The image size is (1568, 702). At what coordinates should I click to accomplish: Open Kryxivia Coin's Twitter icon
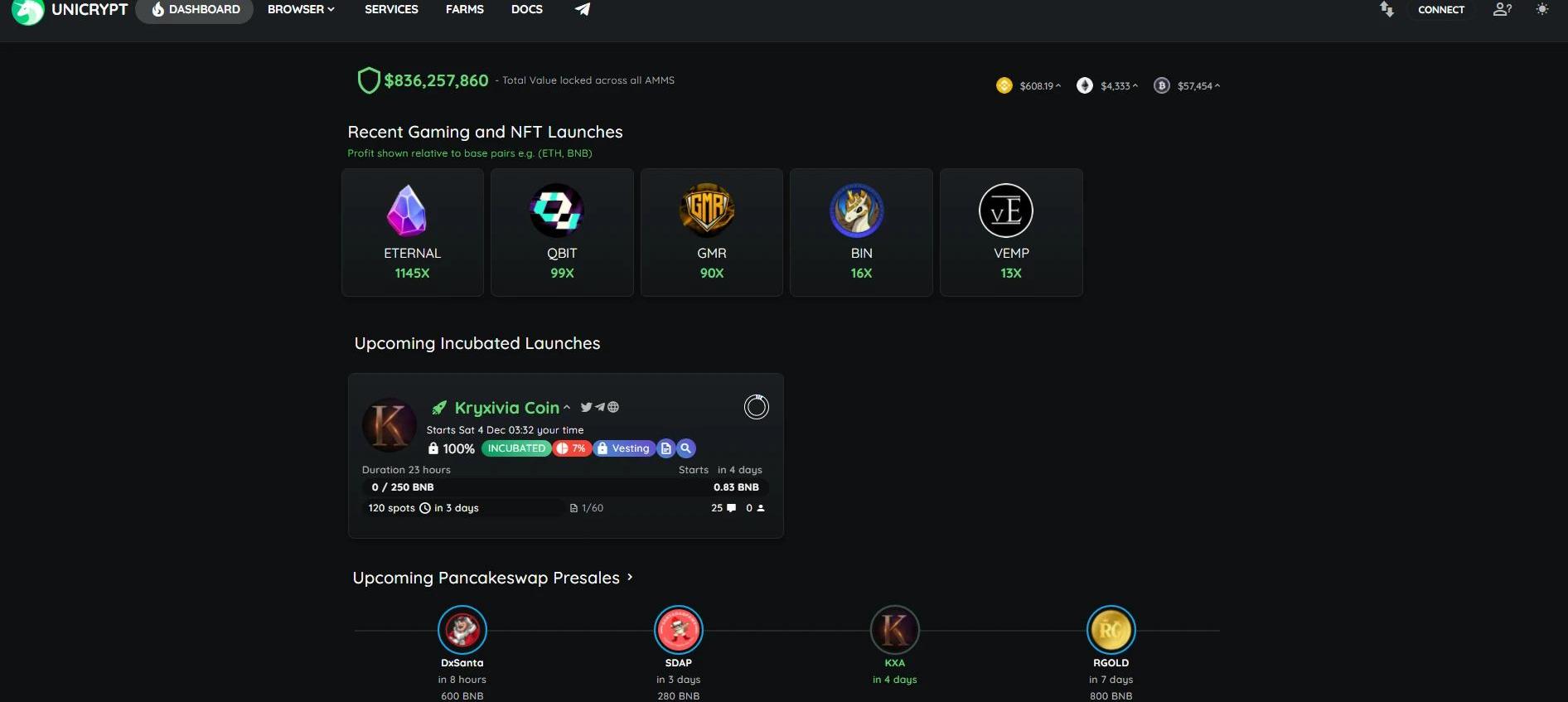coord(586,407)
